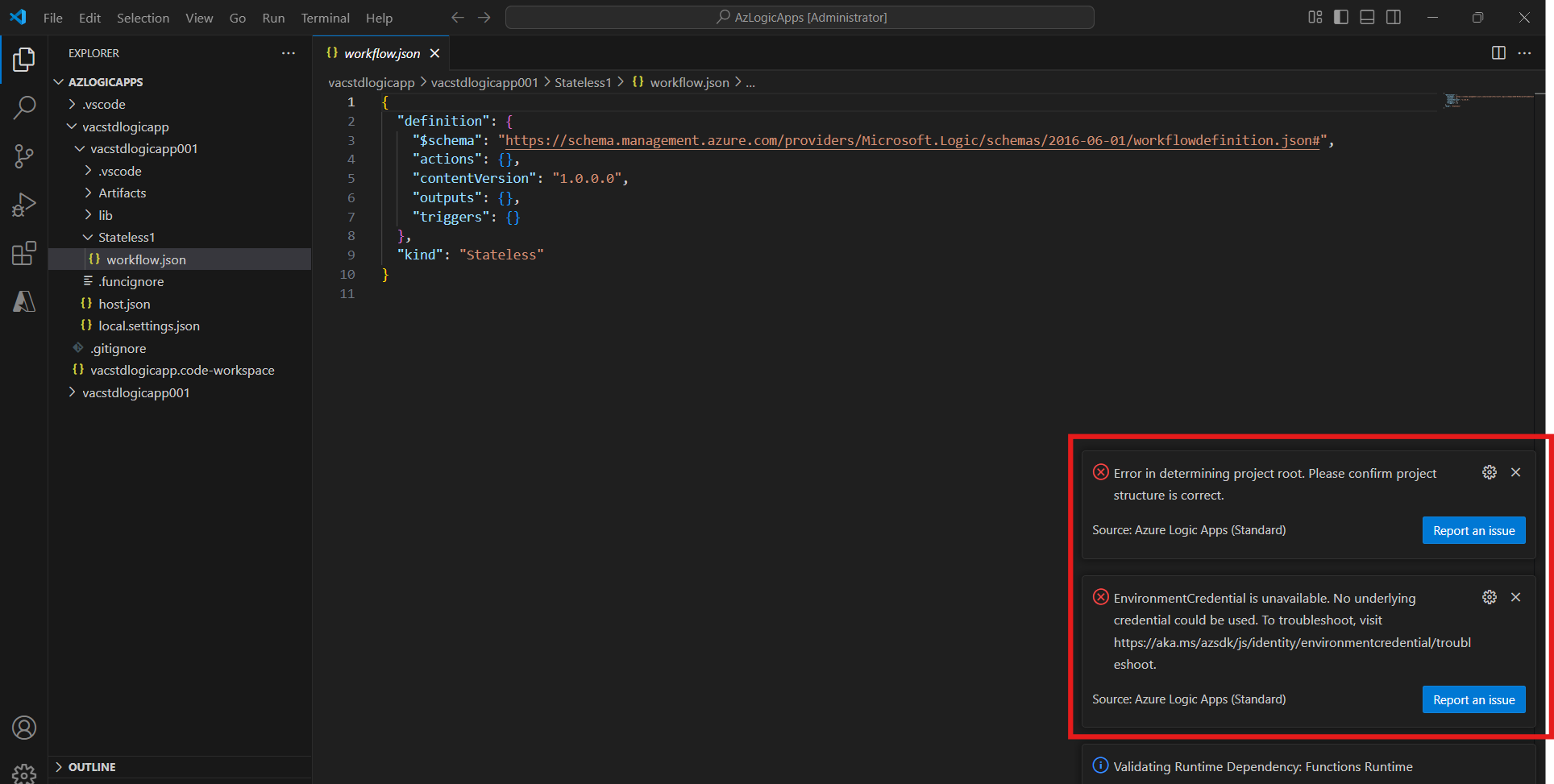
Task: Open the Extensions view icon
Action: point(24,253)
